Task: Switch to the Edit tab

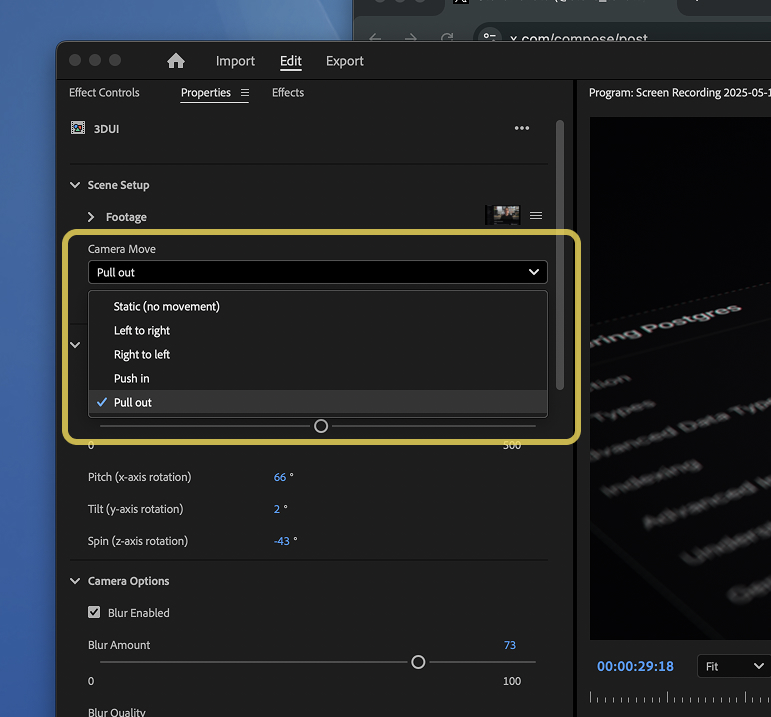Action: 291,61
